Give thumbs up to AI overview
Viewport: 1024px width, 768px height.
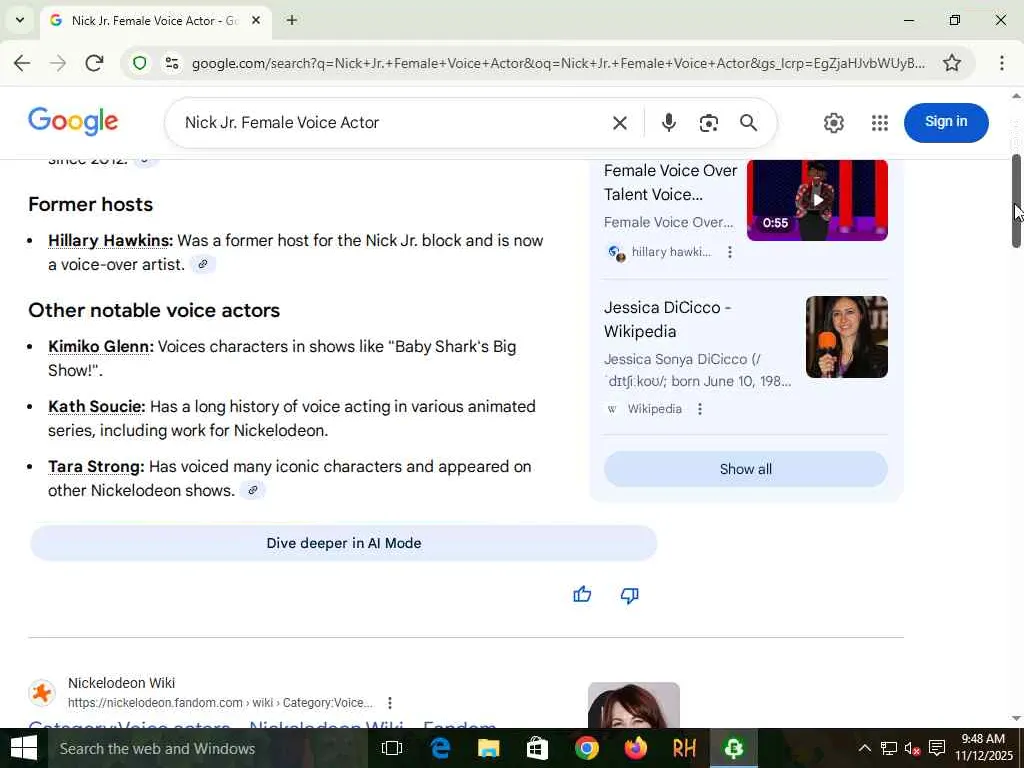(582, 595)
